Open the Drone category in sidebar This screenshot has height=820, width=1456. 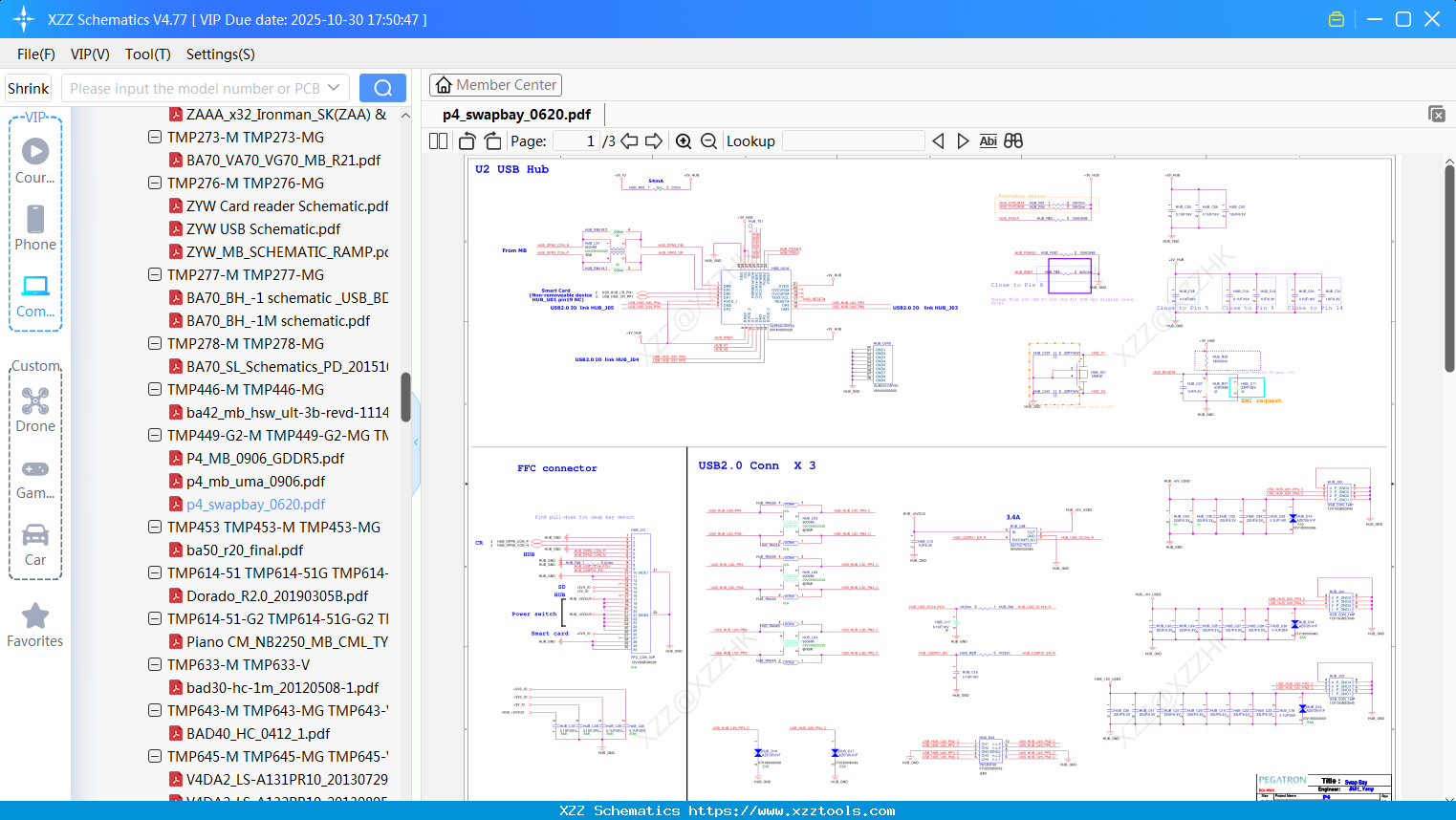(x=35, y=410)
